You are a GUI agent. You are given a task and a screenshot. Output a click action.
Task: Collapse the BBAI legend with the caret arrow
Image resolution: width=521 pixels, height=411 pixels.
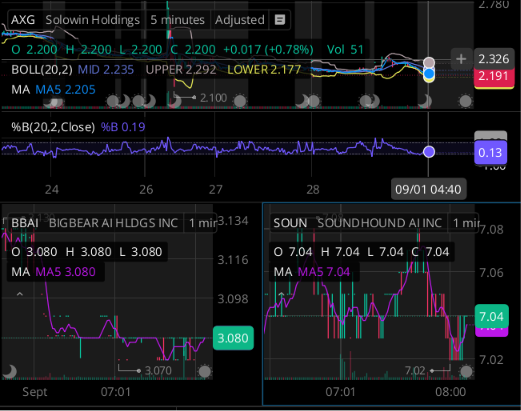click(20, 294)
